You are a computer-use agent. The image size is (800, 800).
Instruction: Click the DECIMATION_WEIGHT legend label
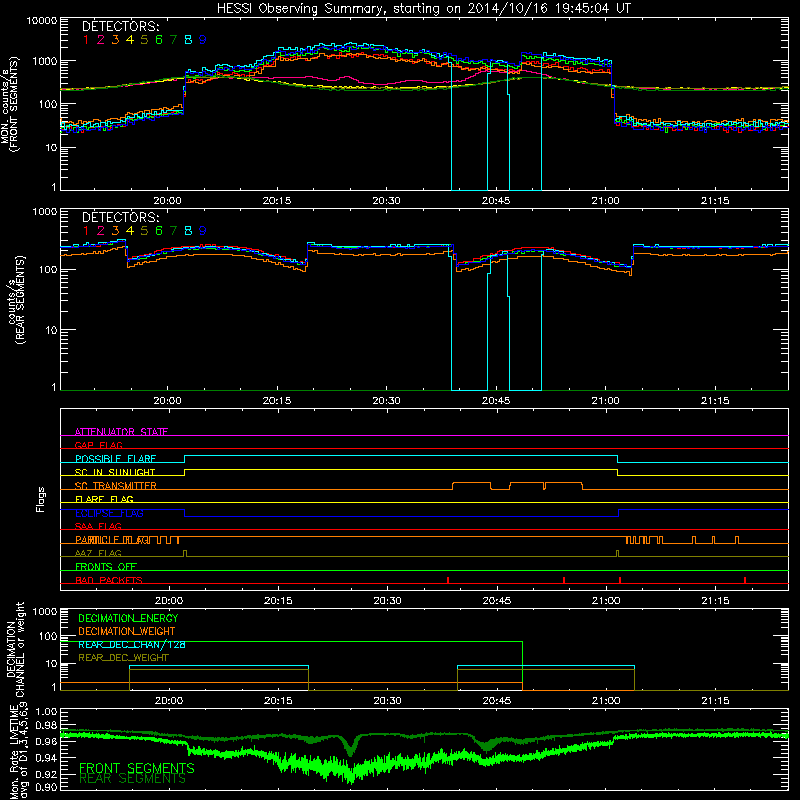(x=127, y=631)
